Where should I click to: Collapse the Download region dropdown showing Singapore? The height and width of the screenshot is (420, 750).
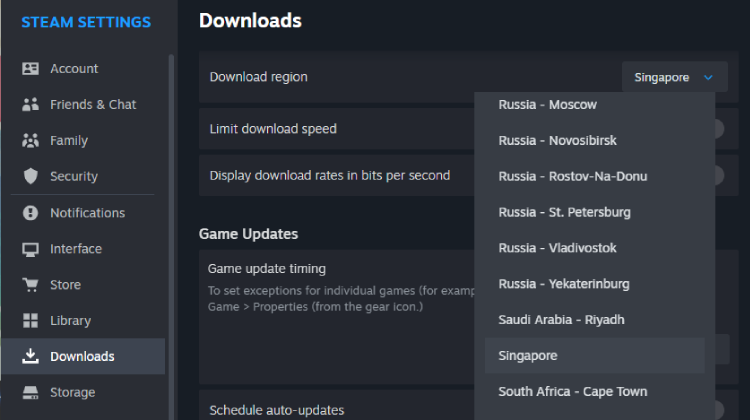point(674,77)
